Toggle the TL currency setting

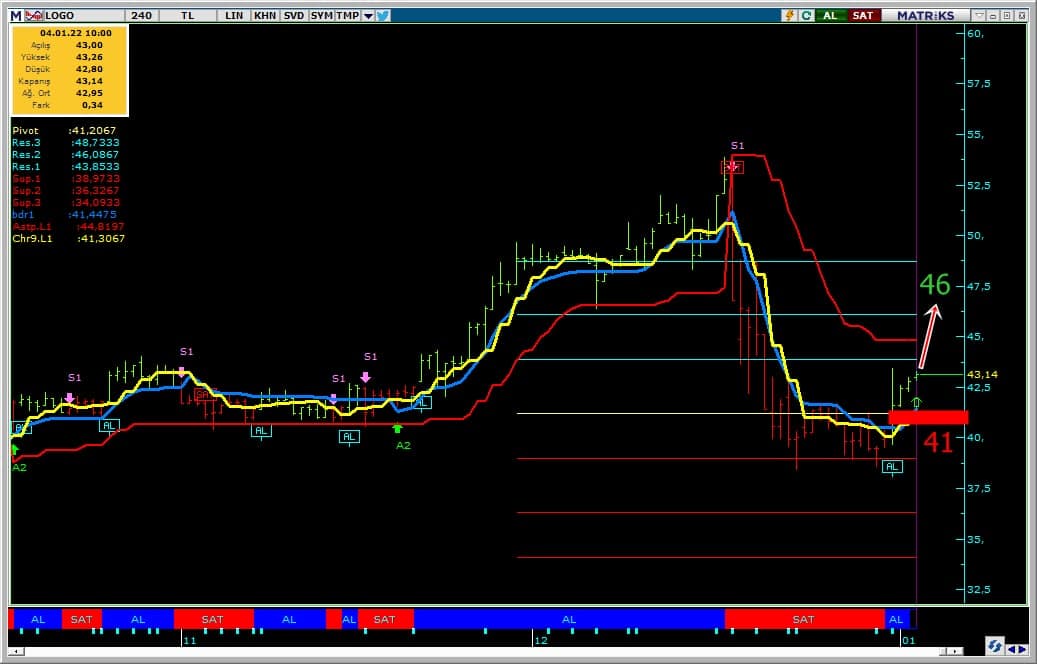click(189, 15)
